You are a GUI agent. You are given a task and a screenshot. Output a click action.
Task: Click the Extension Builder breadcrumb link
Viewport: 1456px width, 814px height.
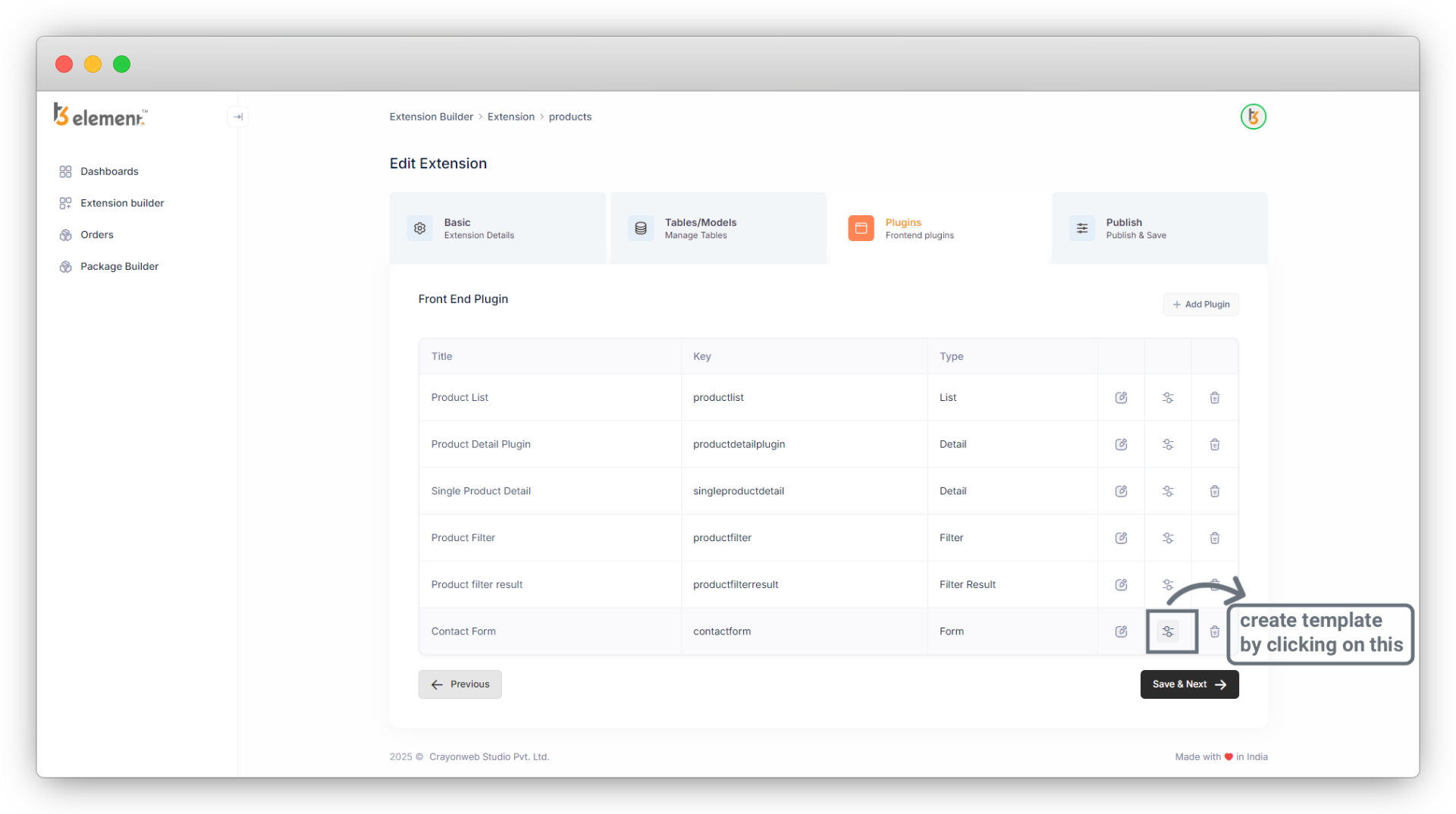(431, 117)
